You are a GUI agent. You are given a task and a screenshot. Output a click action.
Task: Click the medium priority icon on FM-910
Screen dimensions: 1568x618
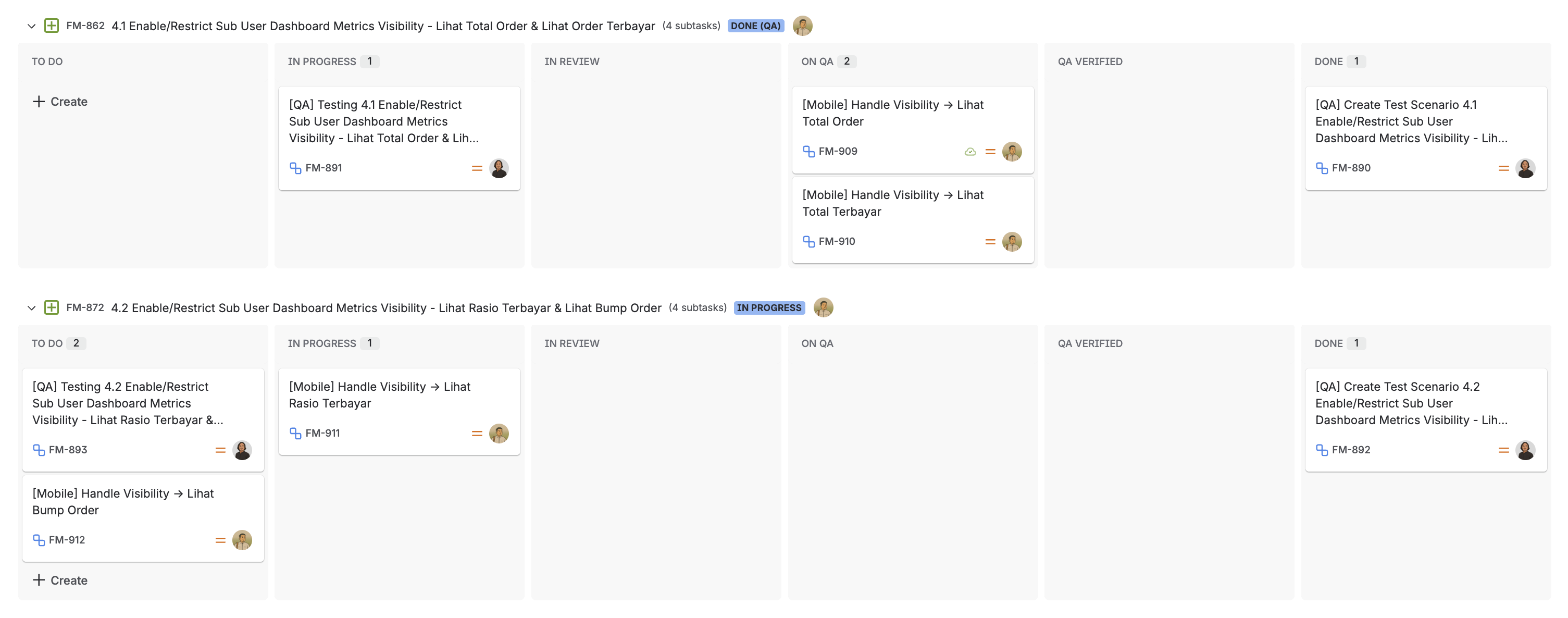point(990,242)
